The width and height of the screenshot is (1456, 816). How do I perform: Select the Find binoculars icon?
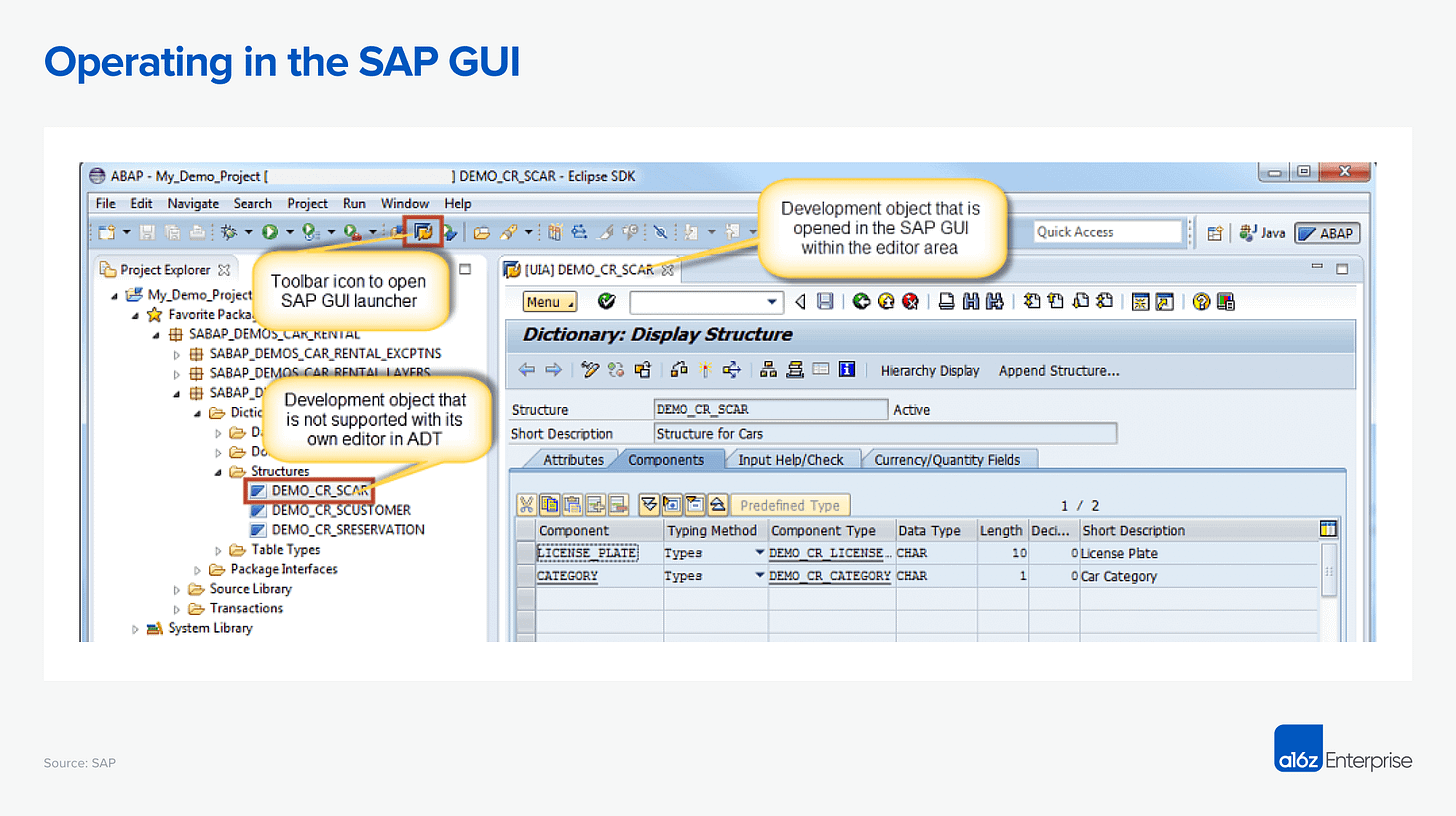click(x=969, y=302)
